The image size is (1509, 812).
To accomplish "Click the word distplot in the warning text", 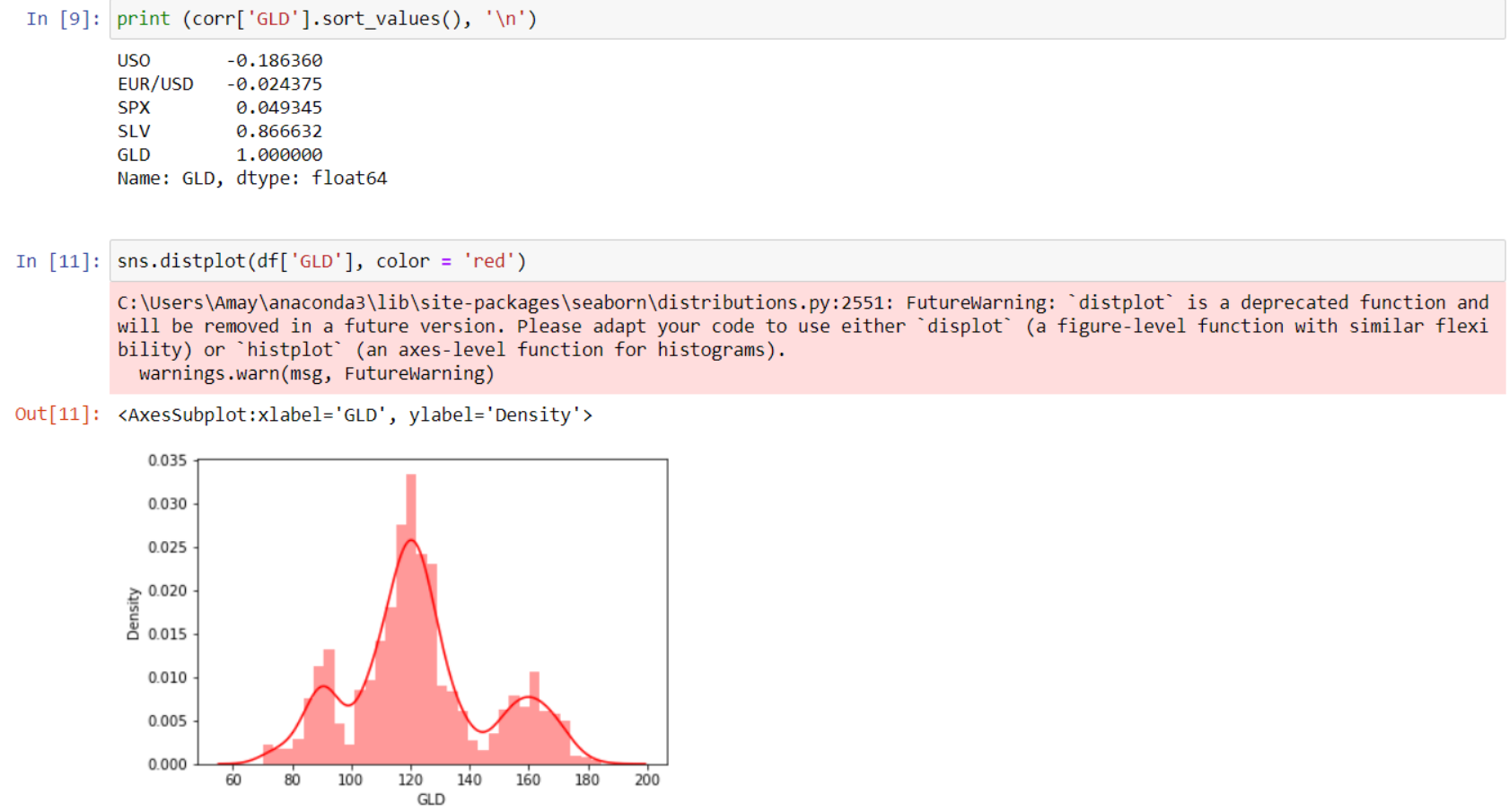I will (1123, 302).
